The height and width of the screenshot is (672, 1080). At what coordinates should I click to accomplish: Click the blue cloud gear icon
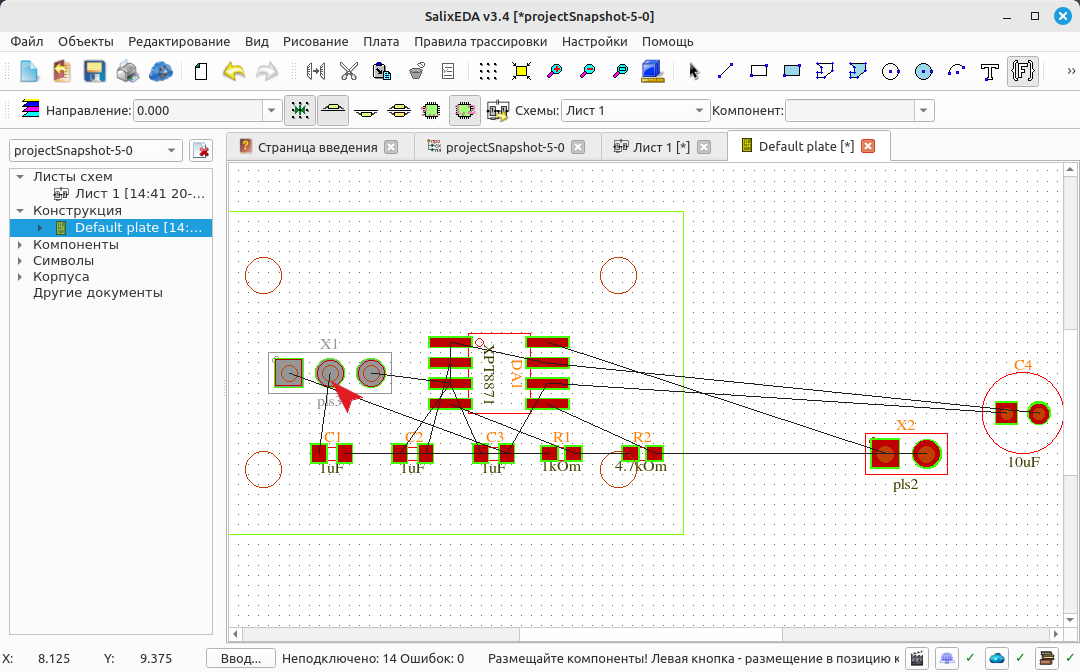(x=160, y=71)
